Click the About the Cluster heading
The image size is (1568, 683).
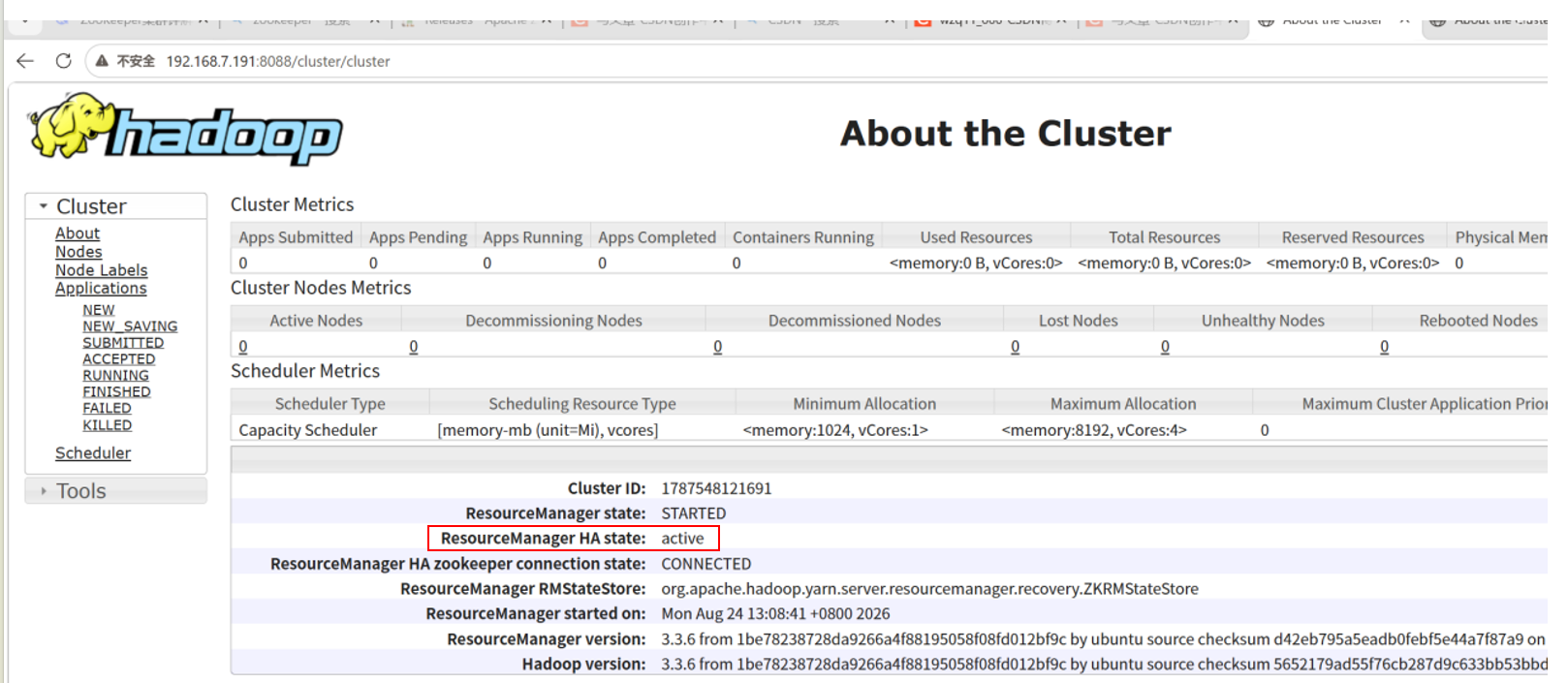(1006, 134)
